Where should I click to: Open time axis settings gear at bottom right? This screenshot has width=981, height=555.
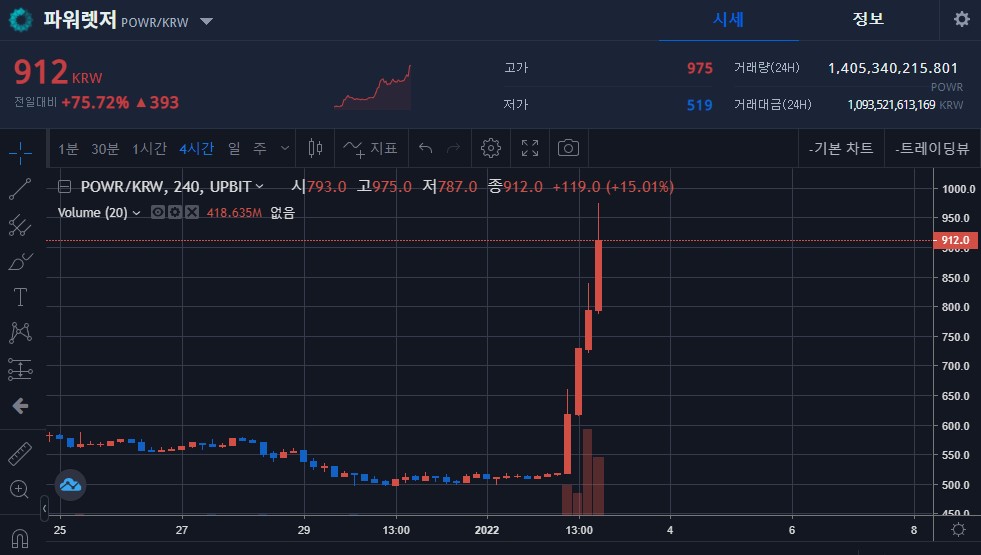pyautogui.click(x=958, y=530)
